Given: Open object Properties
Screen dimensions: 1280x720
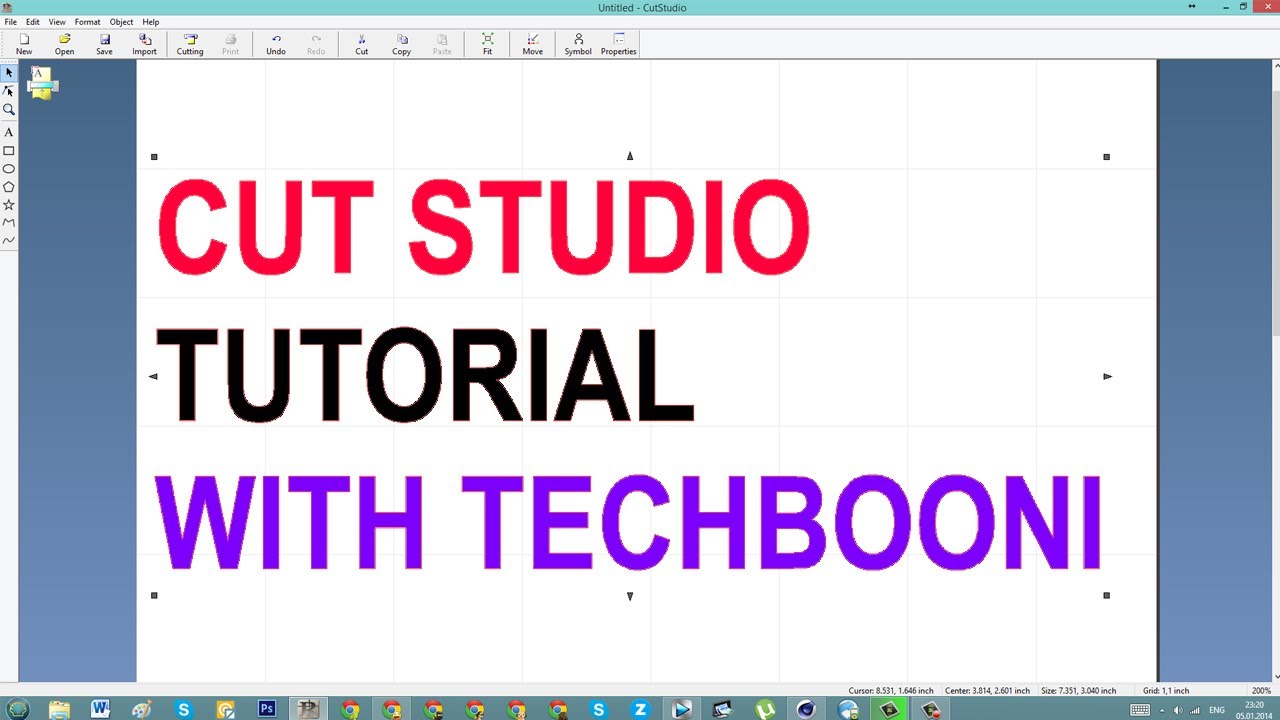Looking at the screenshot, I should point(619,44).
